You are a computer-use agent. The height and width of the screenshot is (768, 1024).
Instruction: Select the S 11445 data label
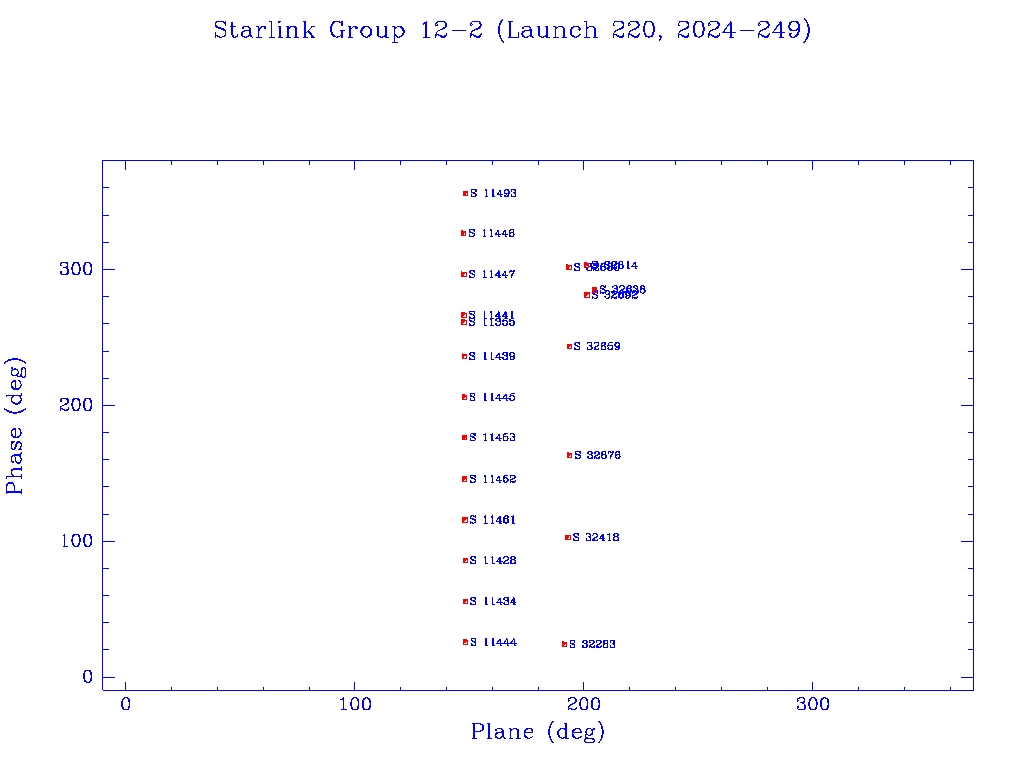click(492, 397)
